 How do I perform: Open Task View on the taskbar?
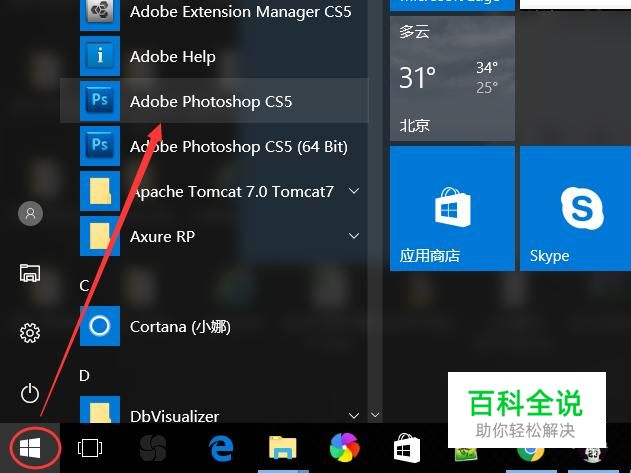[x=90, y=448]
